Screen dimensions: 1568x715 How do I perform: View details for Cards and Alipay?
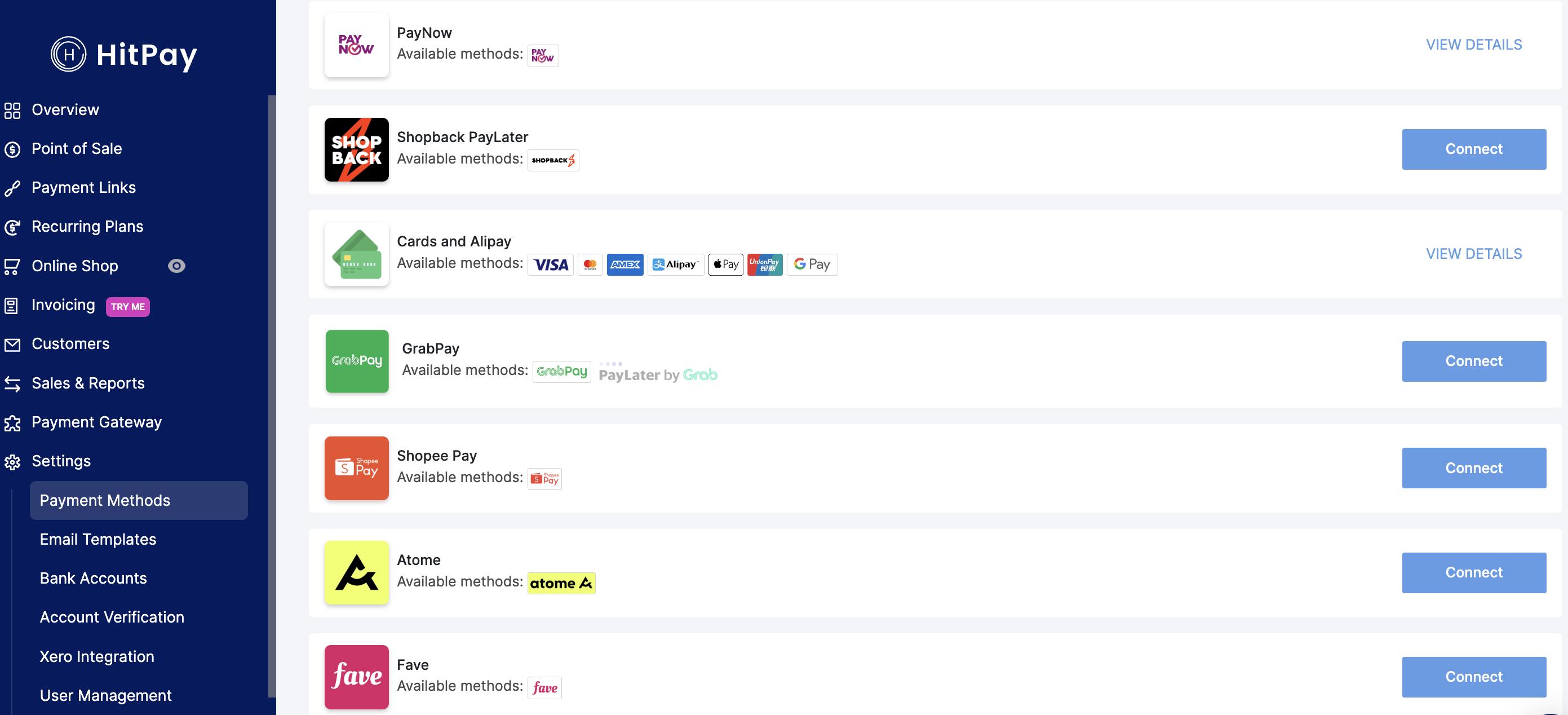pyautogui.click(x=1474, y=254)
